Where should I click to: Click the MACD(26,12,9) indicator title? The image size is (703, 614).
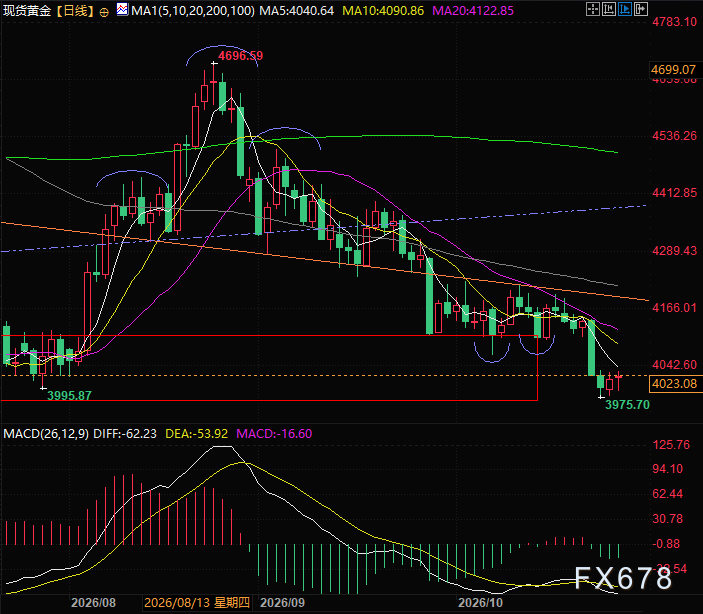[x=46, y=434]
